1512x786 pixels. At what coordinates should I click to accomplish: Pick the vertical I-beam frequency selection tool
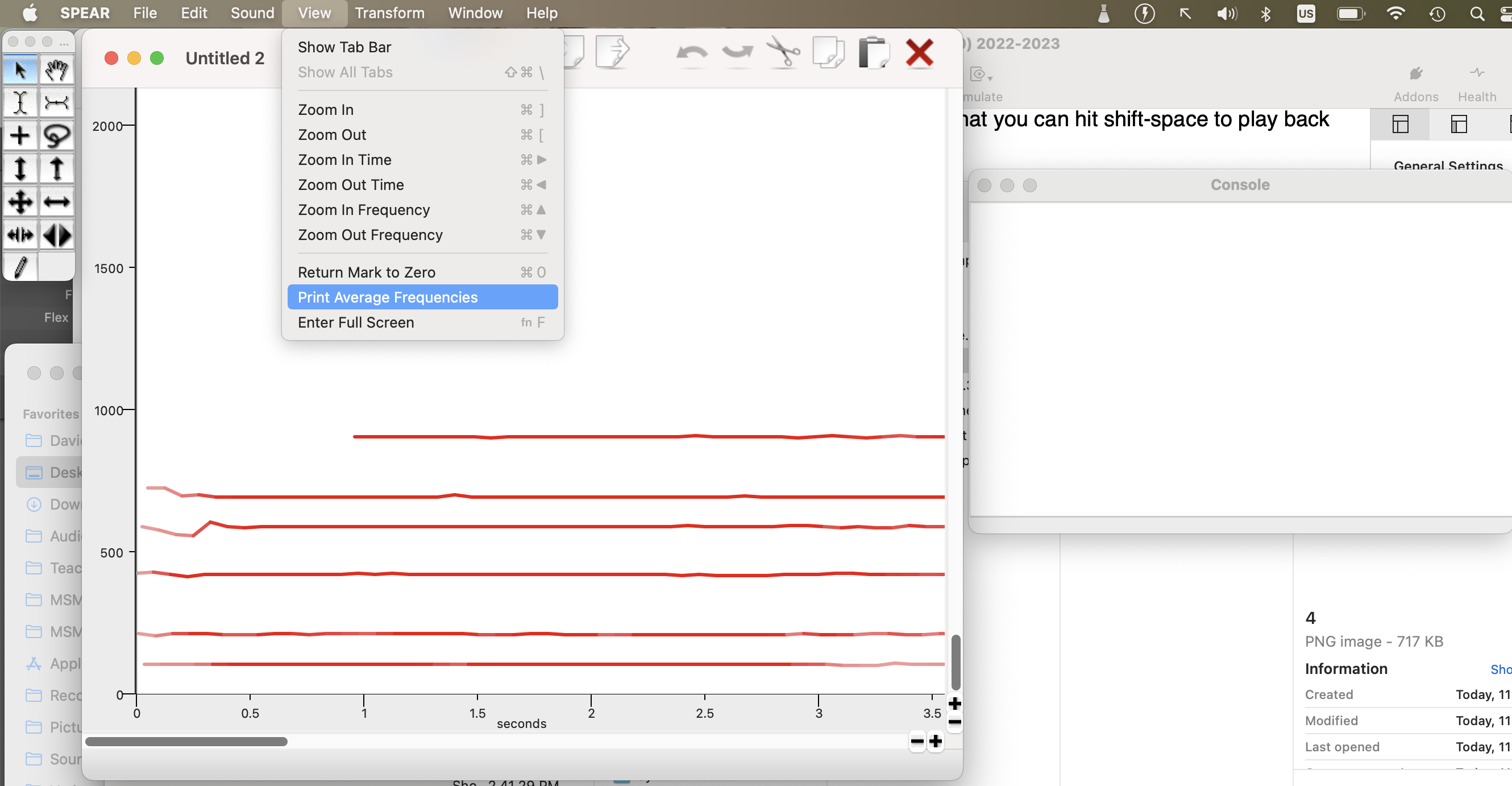tap(20, 103)
